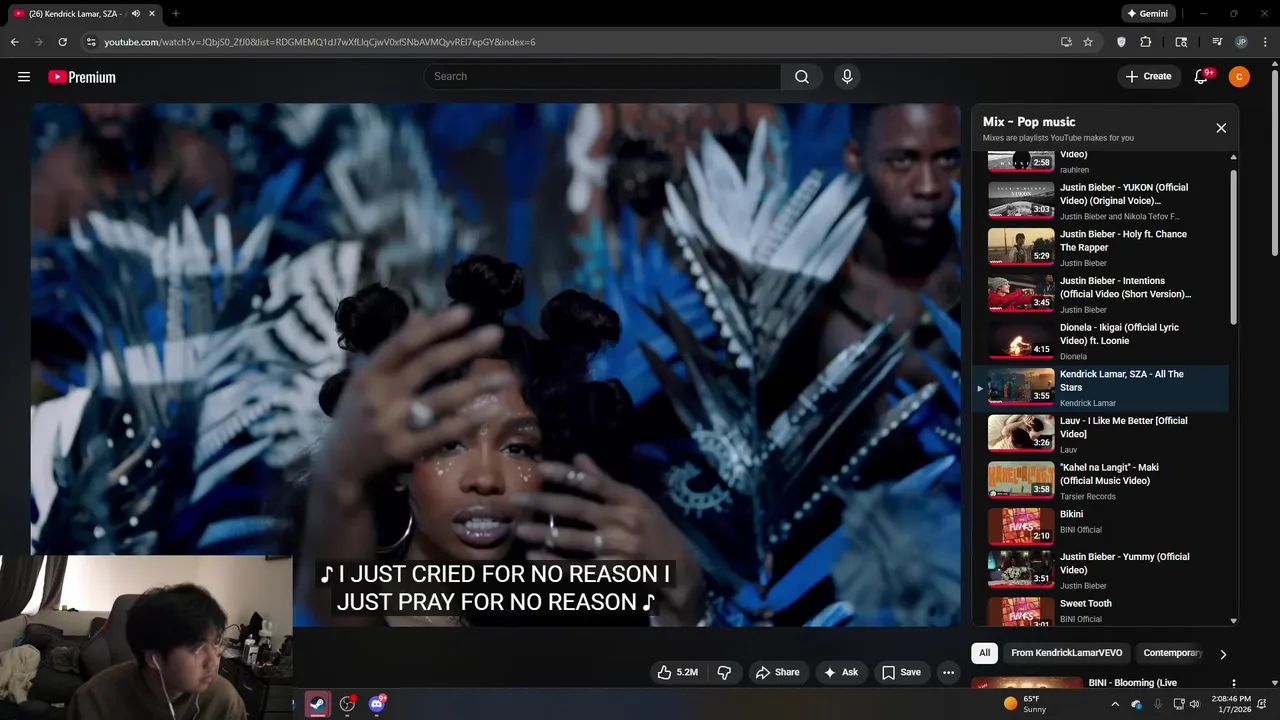Open Chrome's three-dot menu
Viewport: 1280px width, 720px height.
click(x=1265, y=42)
